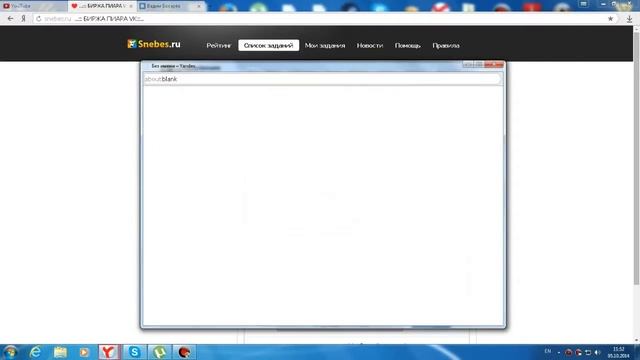Switch to the YouTube tab
640x360 pixels.
[x=33, y=6]
